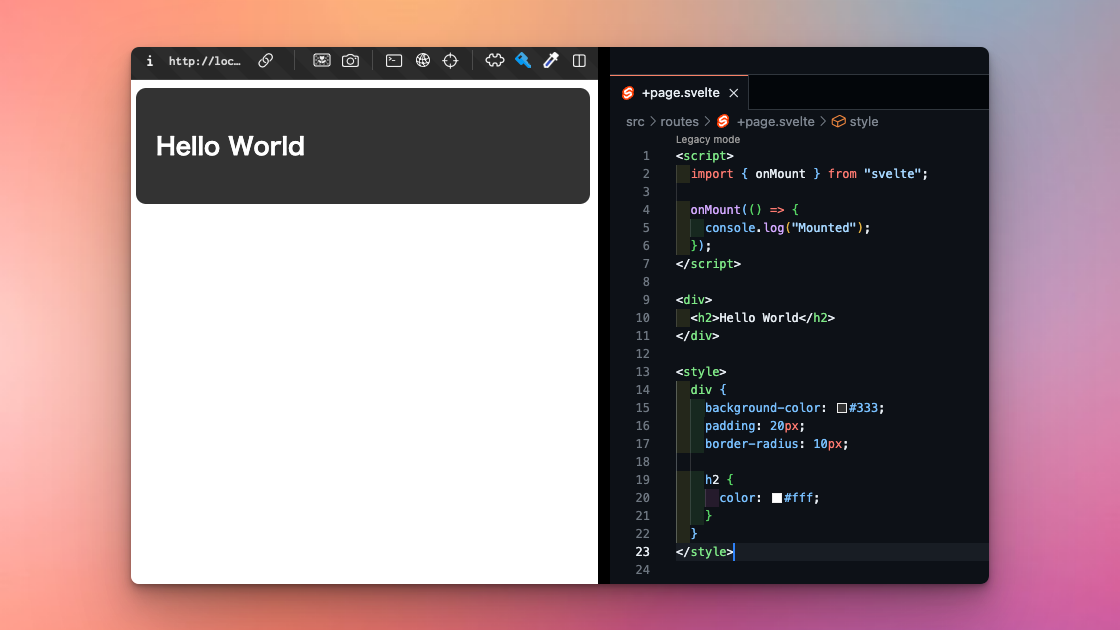
Task: Click the color property on line 20
Action: click(737, 498)
